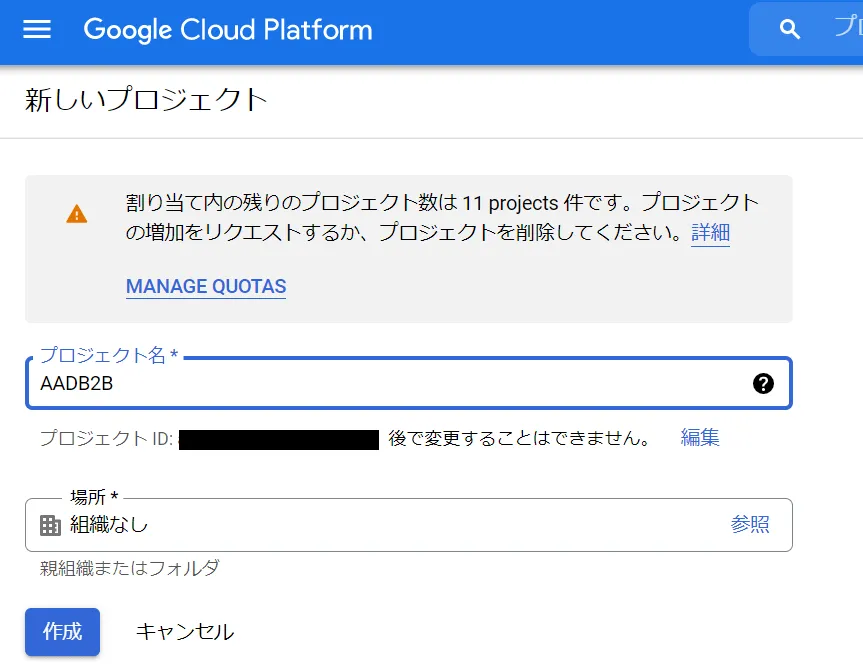Click 参照 to browse locations

(x=750, y=525)
